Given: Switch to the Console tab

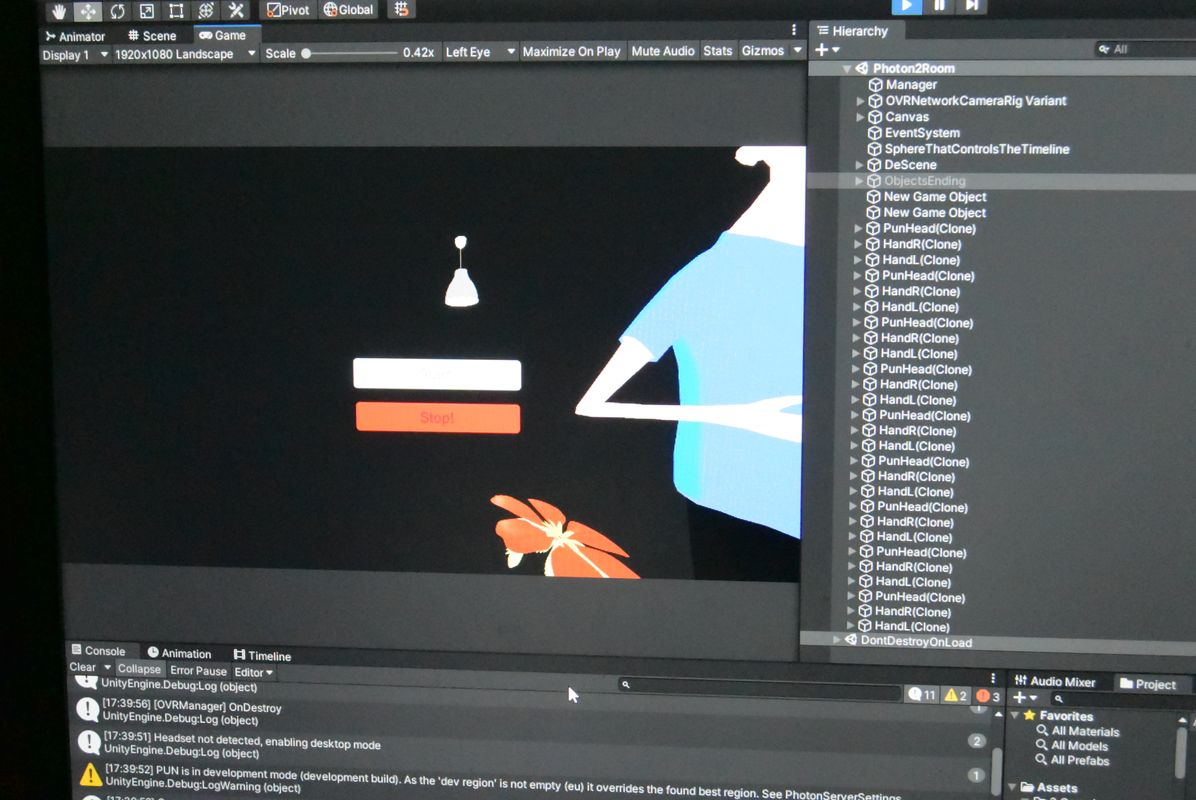Looking at the screenshot, I should [98, 651].
